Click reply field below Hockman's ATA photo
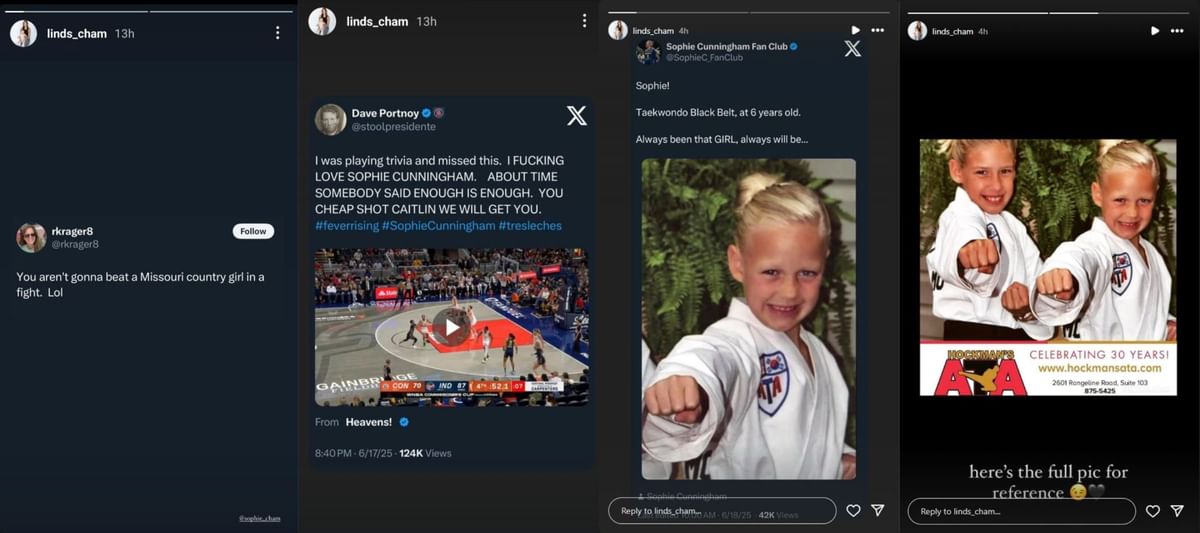The width and height of the screenshot is (1200, 533). tap(1021, 511)
